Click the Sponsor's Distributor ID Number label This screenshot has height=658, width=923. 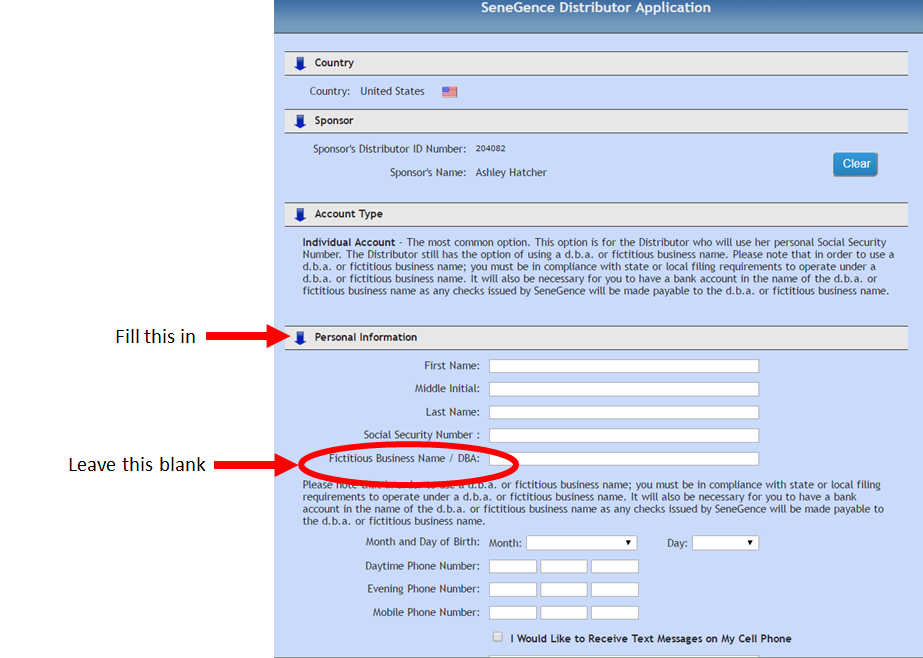[x=390, y=149]
